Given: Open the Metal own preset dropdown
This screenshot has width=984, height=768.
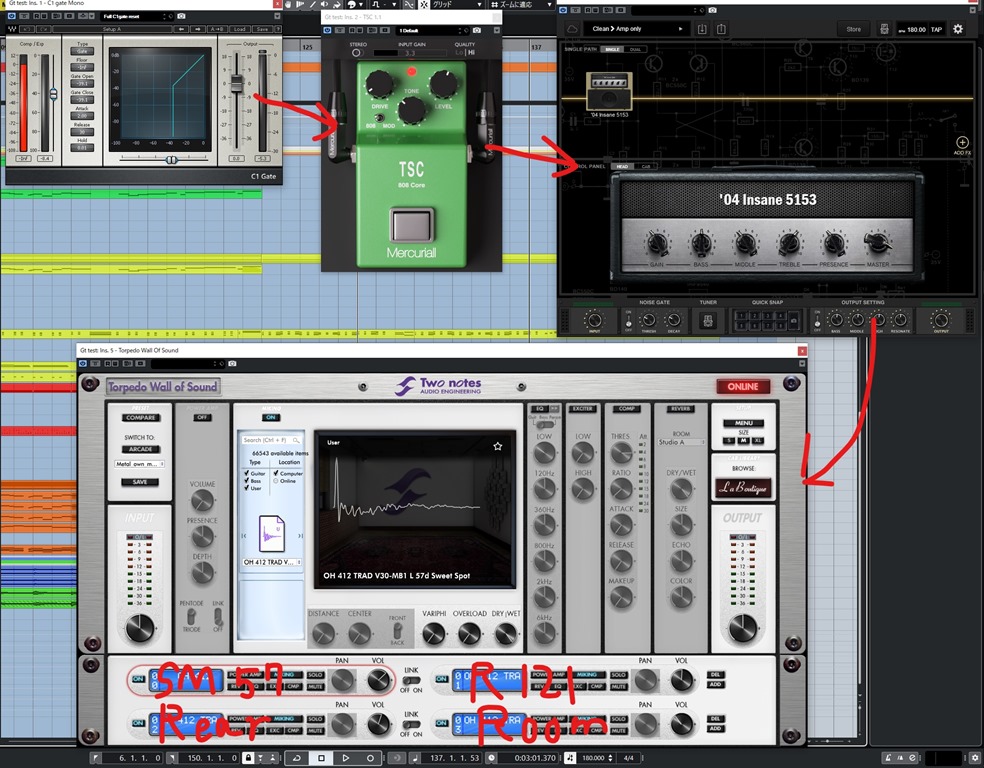Looking at the screenshot, I should [140, 464].
